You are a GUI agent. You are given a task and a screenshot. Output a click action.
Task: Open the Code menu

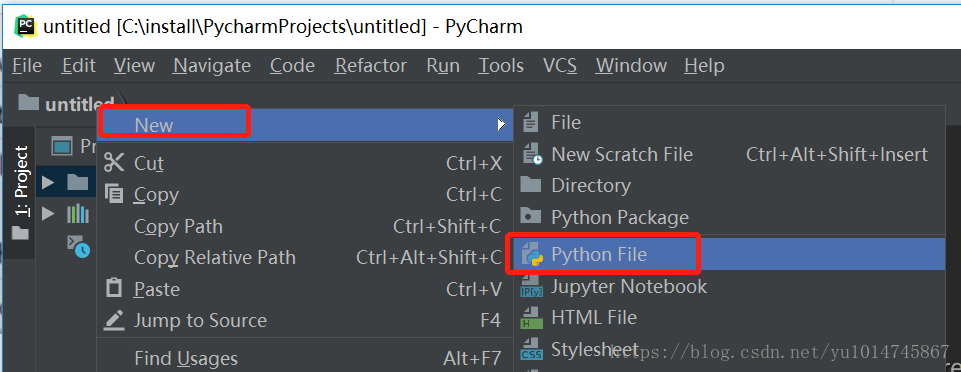click(292, 66)
